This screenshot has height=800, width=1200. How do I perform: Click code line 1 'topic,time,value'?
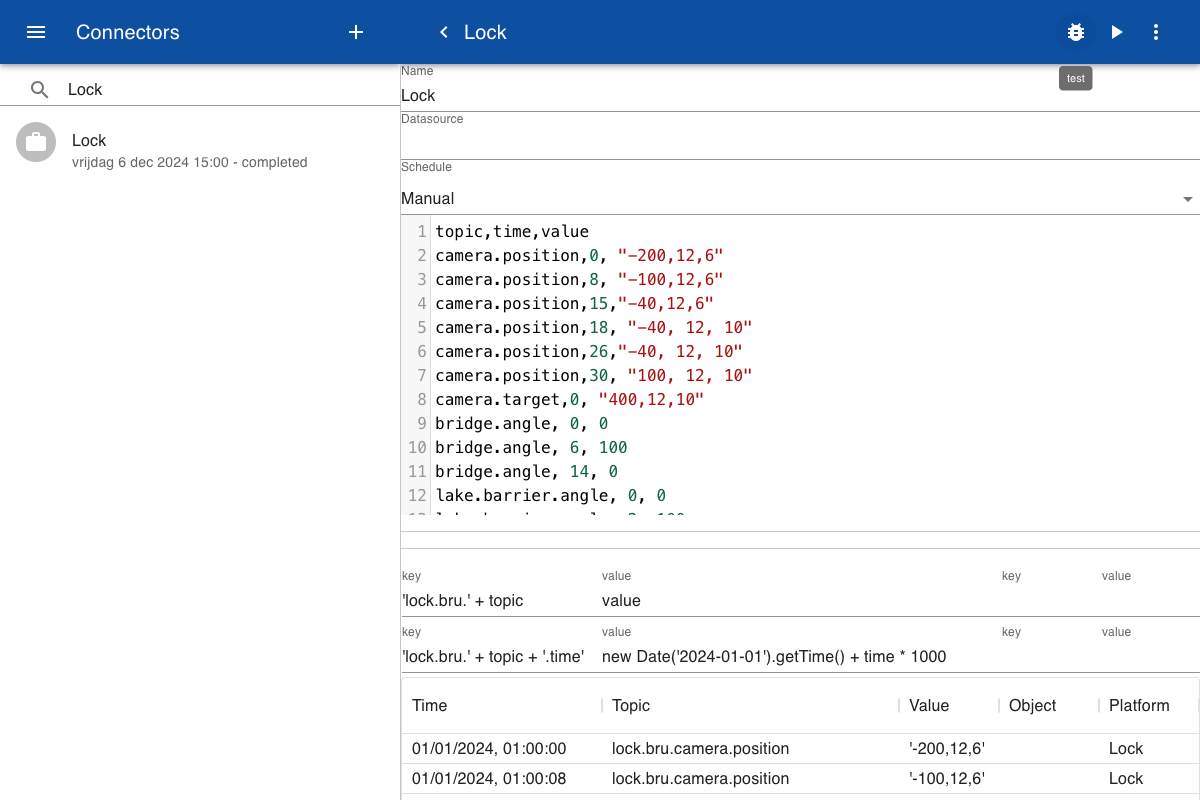point(512,231)
